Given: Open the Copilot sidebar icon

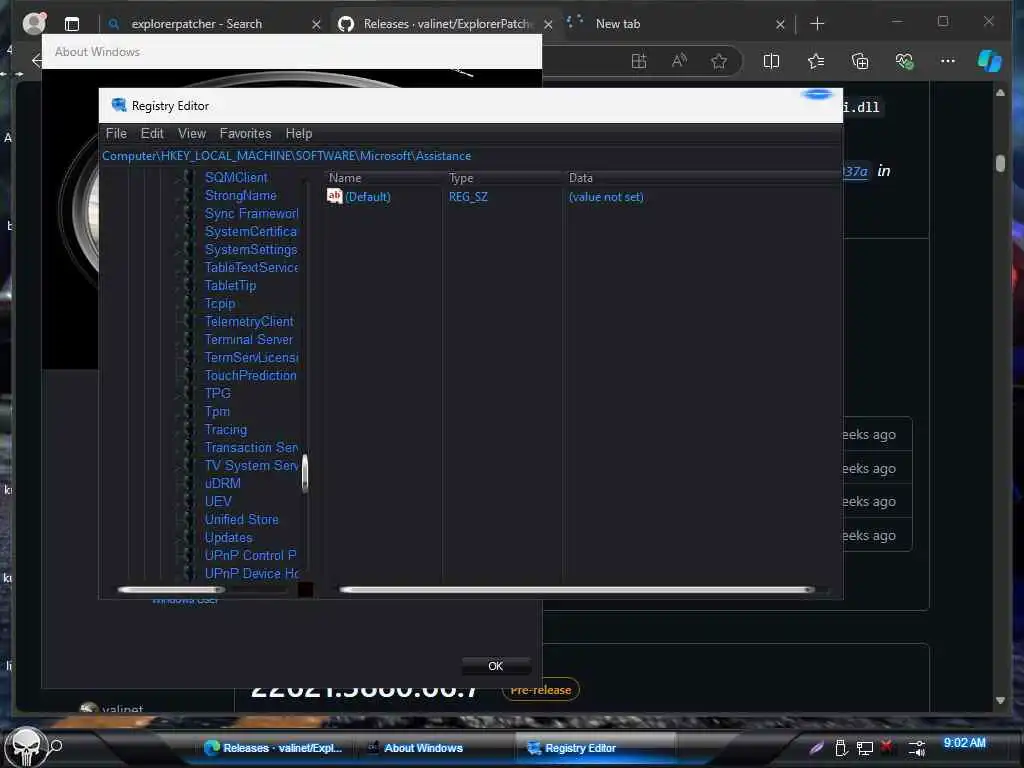Looking at the screenshot, I should (x=989, y=61).
